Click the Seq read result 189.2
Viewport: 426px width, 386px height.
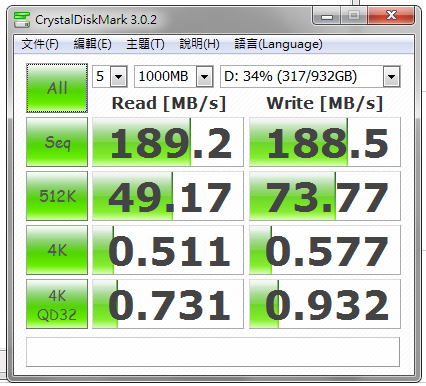click(168, 142)
